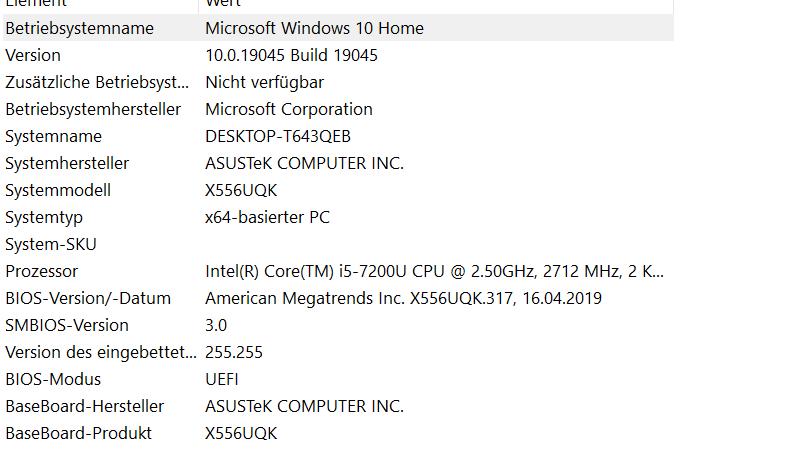This screenshot has height=450, width=798.
Task: Click the DESKTOP-T643QEB value
Action: 278,136
